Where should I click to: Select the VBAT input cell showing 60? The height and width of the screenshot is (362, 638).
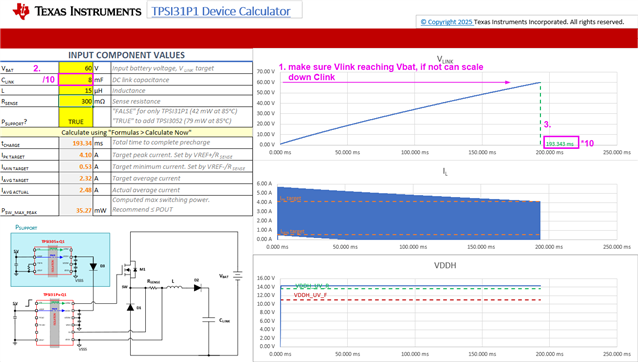point(76,68)
